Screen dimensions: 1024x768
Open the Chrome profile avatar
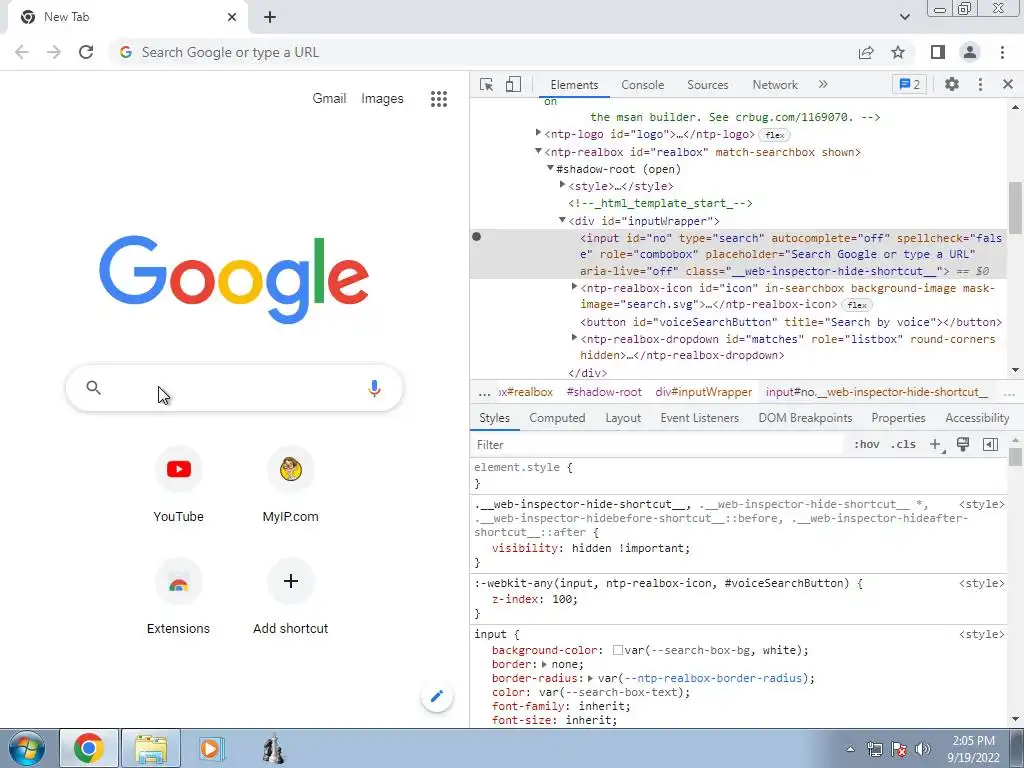tap(970, 52)
